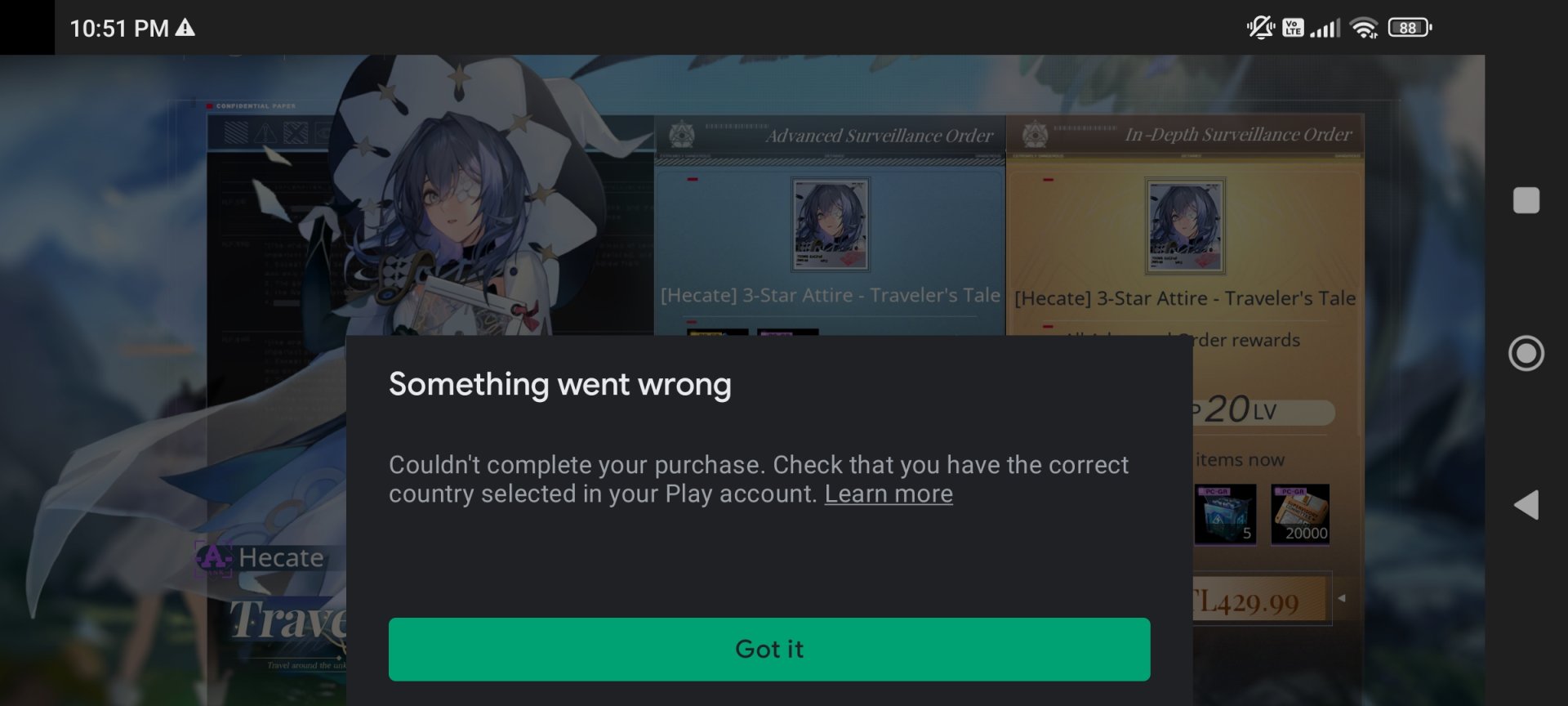The height and width of the screenshot is (706, 1568).
Task: Tap the Android back triangle button
Action: 1526,505
